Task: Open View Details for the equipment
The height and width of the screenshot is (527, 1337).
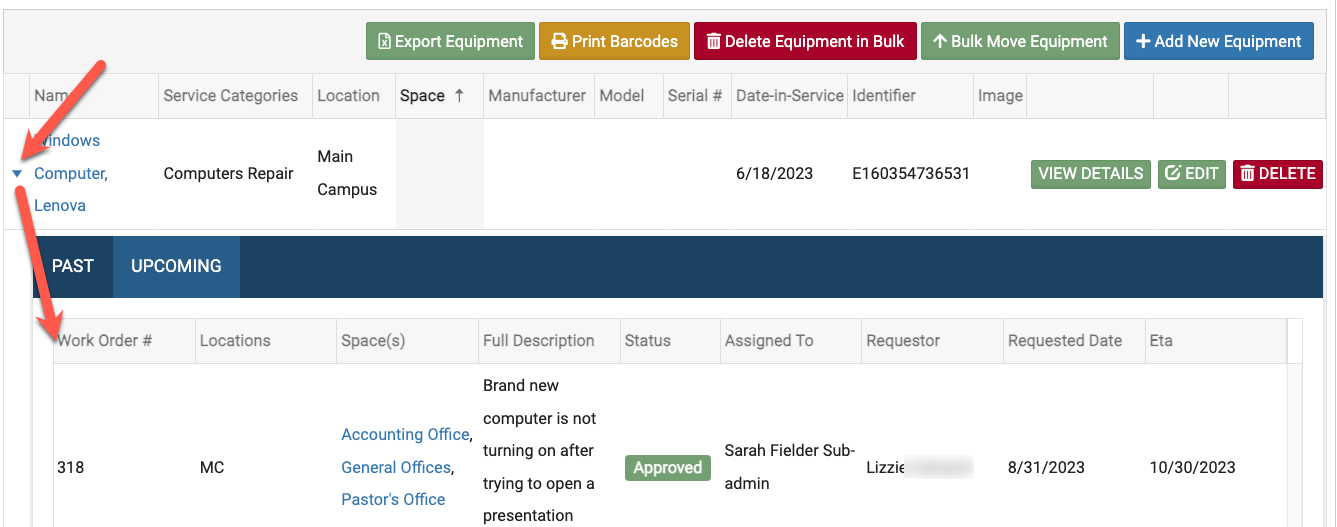Action: coord(1090,174)
